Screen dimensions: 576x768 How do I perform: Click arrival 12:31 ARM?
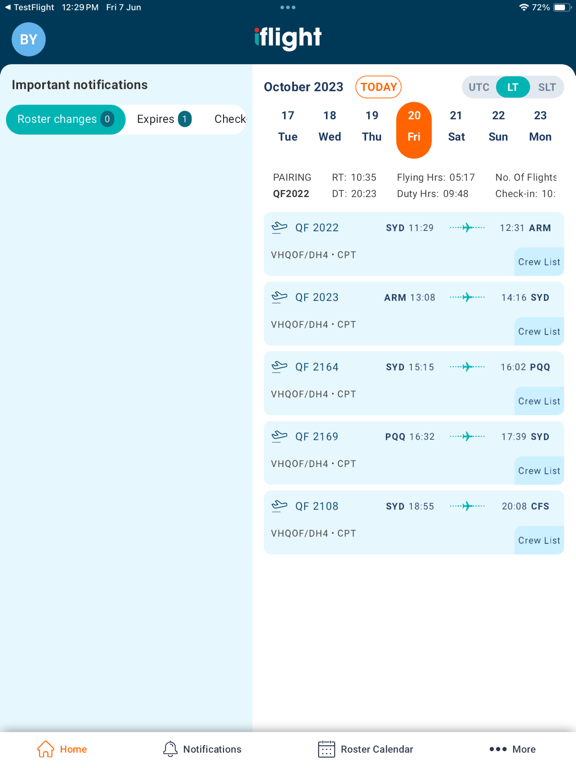pos(525,228)
